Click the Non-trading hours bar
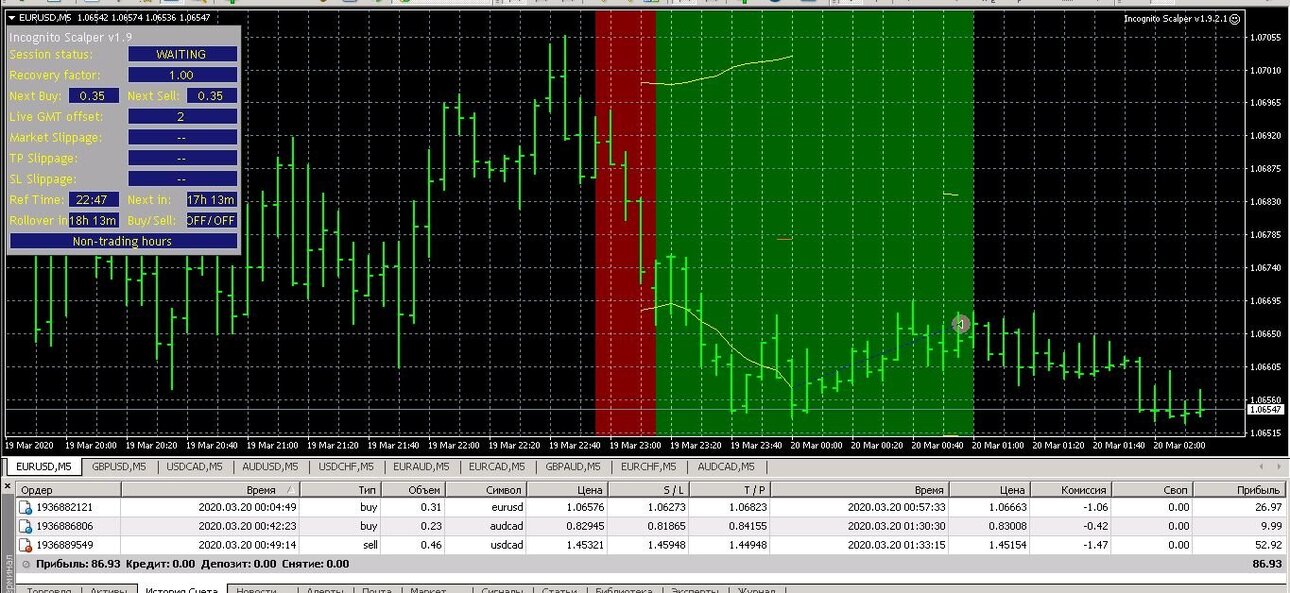This screenshot has width=1290, height=593. pos(123,241)
